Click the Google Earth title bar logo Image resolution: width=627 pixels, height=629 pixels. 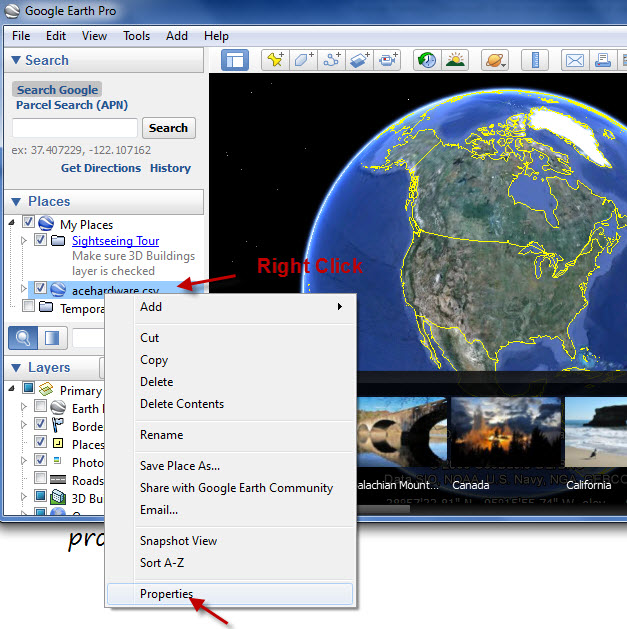pos(12,11)
